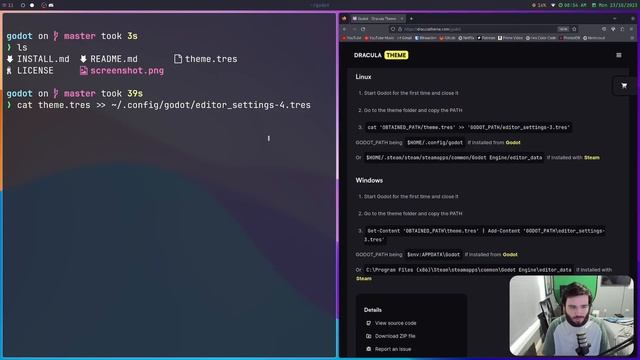Click the Windows Get-Content command block
This screenshot has width=640, height=360.
point(484,235)
